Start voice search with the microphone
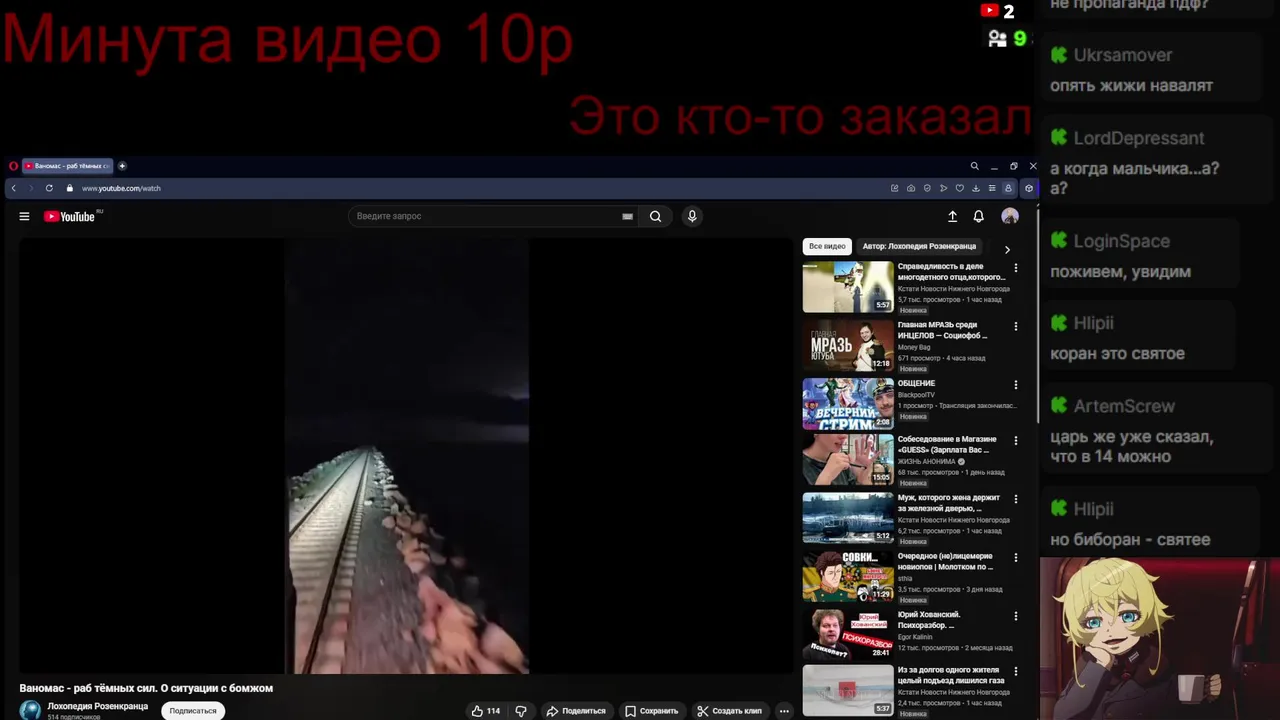Screen dimensions: 1280x720 click(x=691, y=216)
